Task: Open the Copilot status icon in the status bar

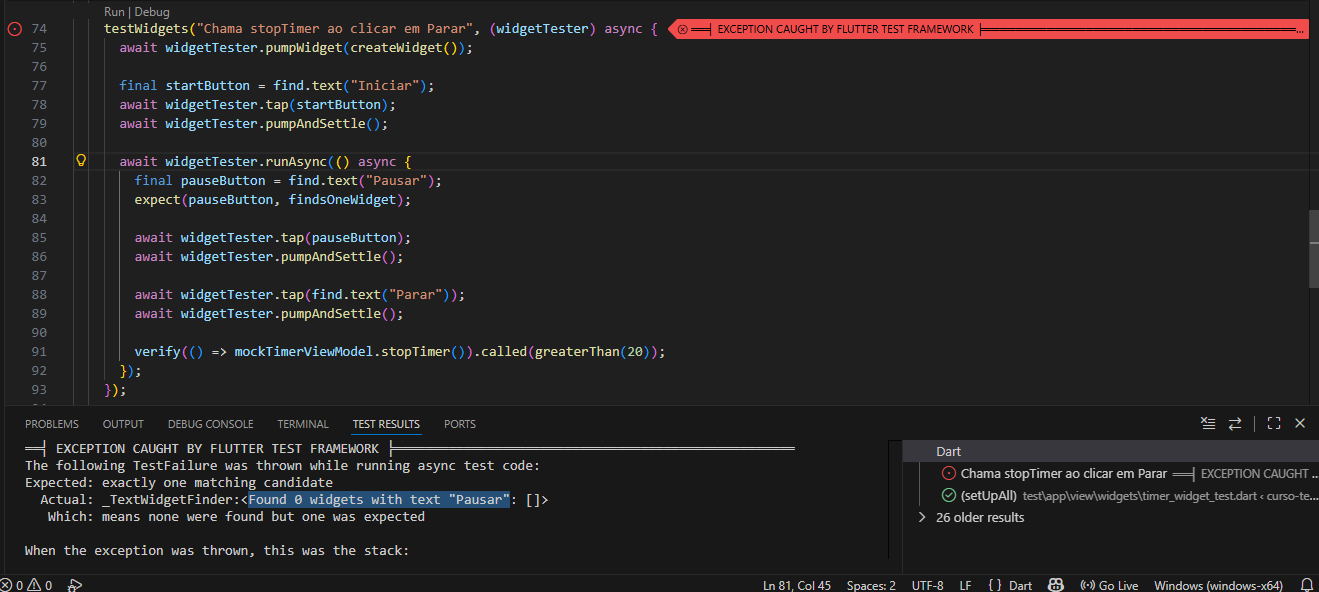Action: [x=1056, y=585]
